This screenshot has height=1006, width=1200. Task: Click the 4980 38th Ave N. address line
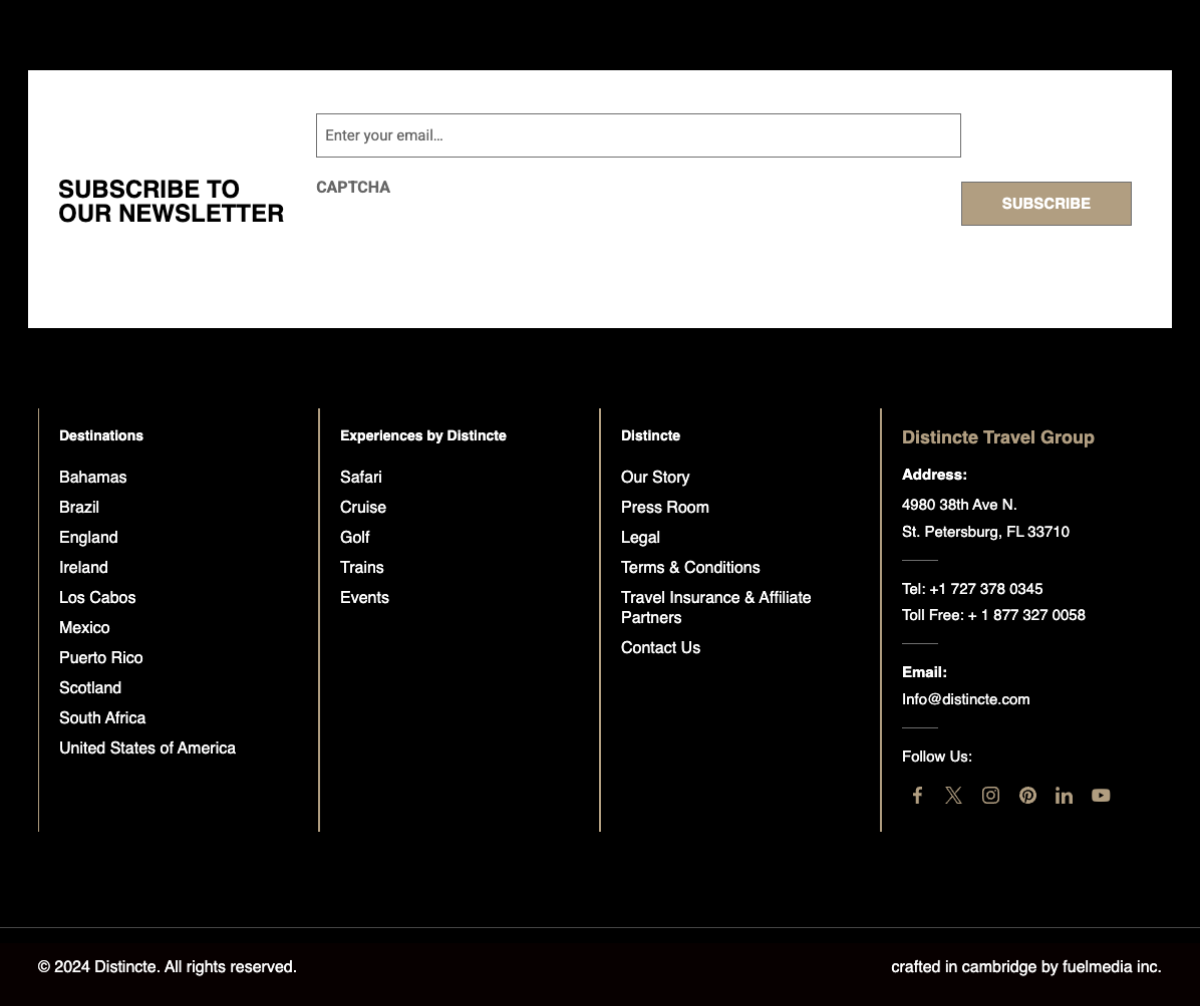click(x=959, y=505)
